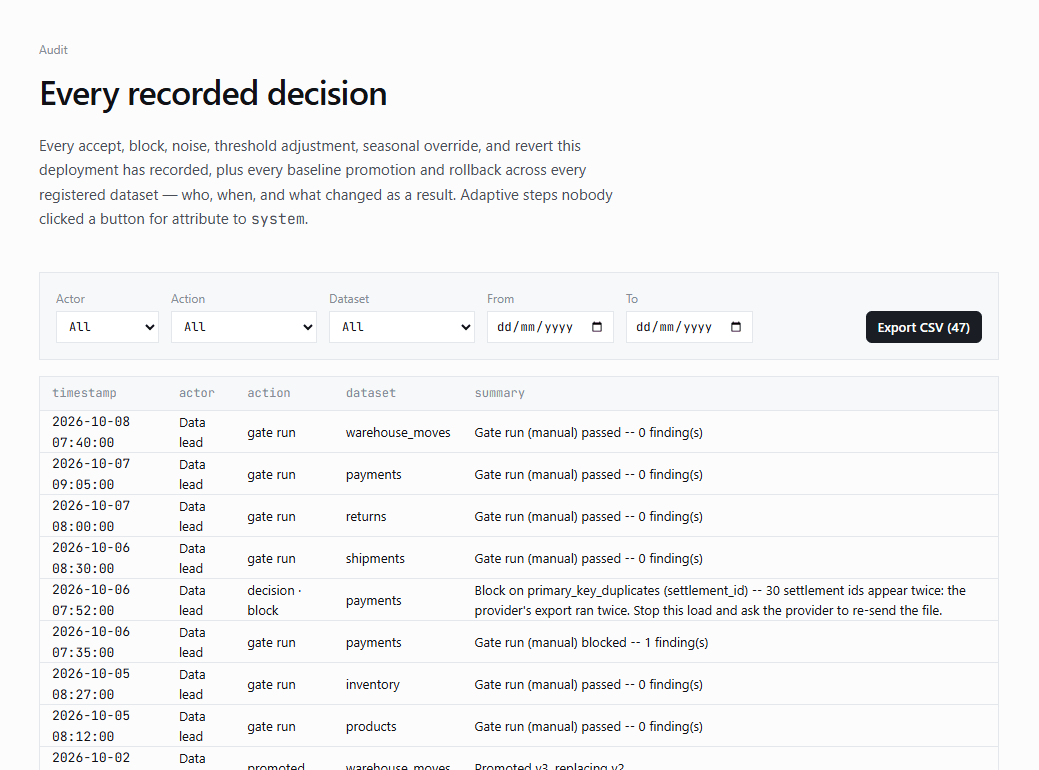Click payments dataset in the 07:52:00 row

(x=374, y=600)
